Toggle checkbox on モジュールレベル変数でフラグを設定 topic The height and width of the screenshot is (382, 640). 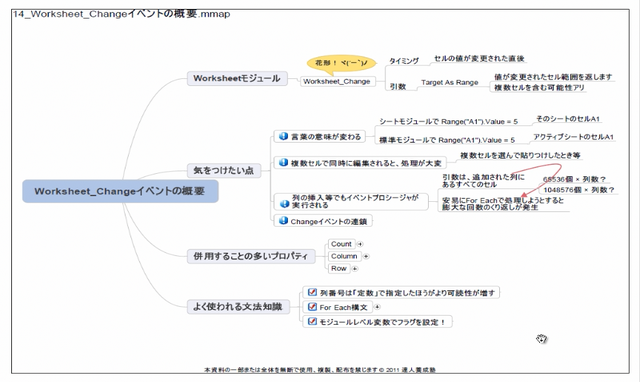coord(312,321)
